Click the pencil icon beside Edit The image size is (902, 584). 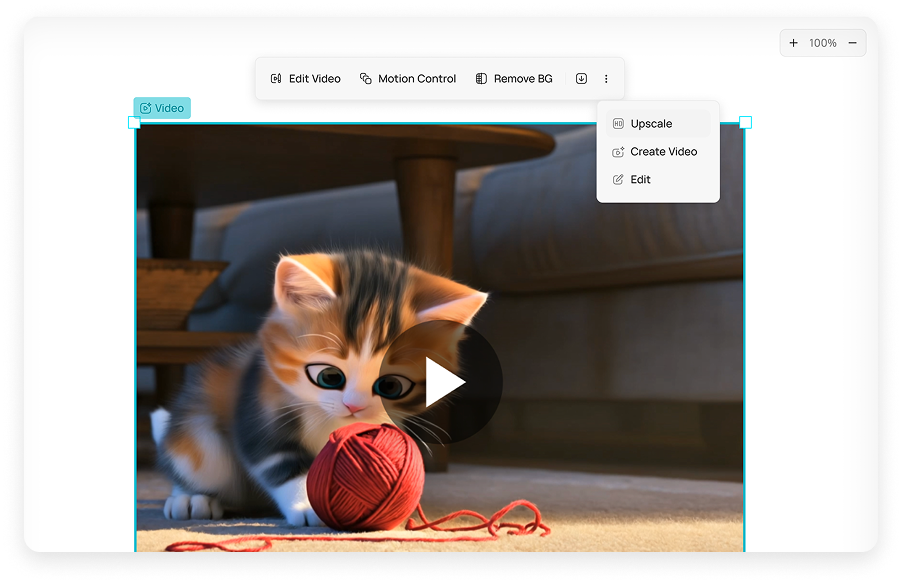pyautogui.click(x=618, y=180)
